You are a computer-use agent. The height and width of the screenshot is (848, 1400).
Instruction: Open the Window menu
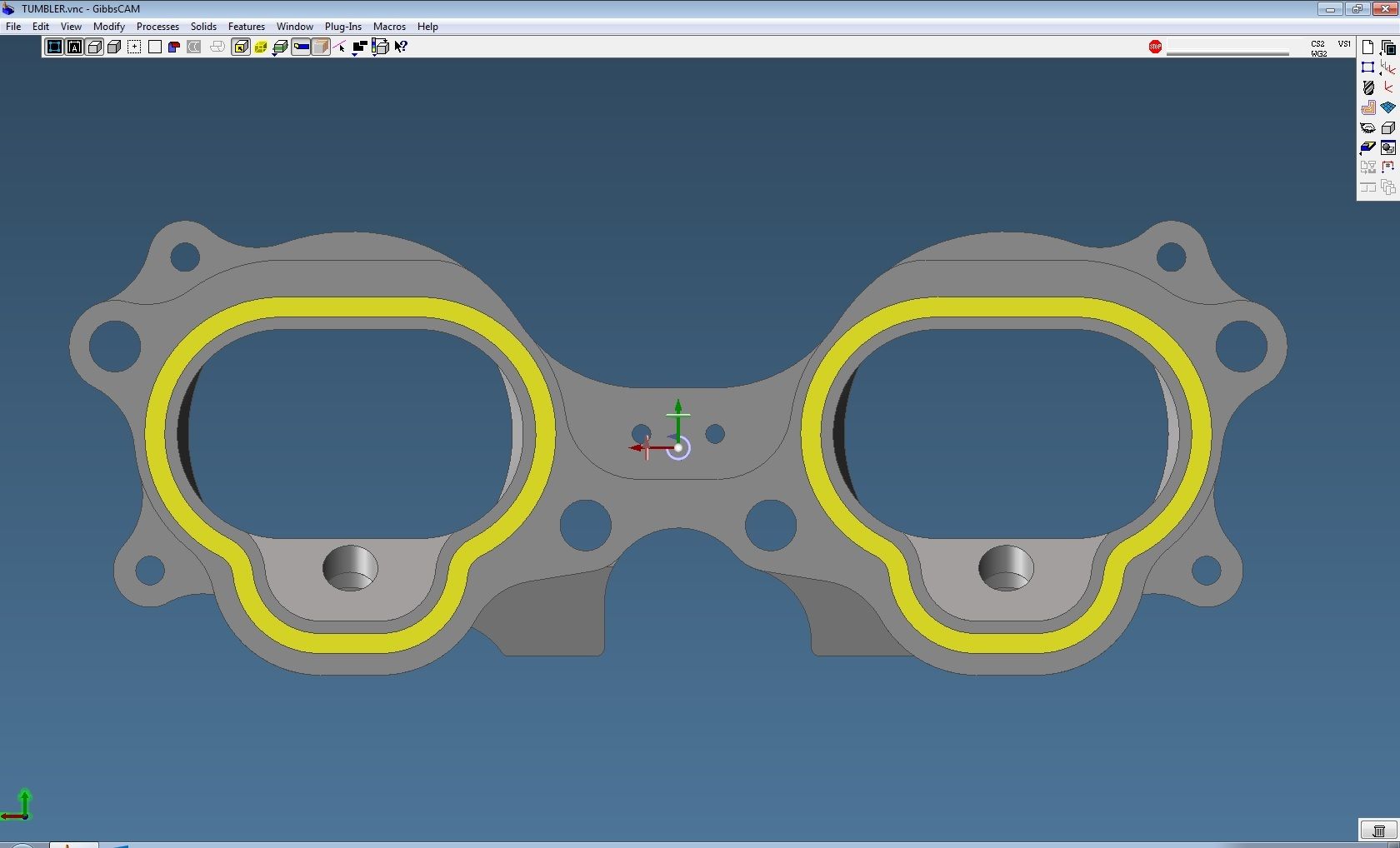294,27
